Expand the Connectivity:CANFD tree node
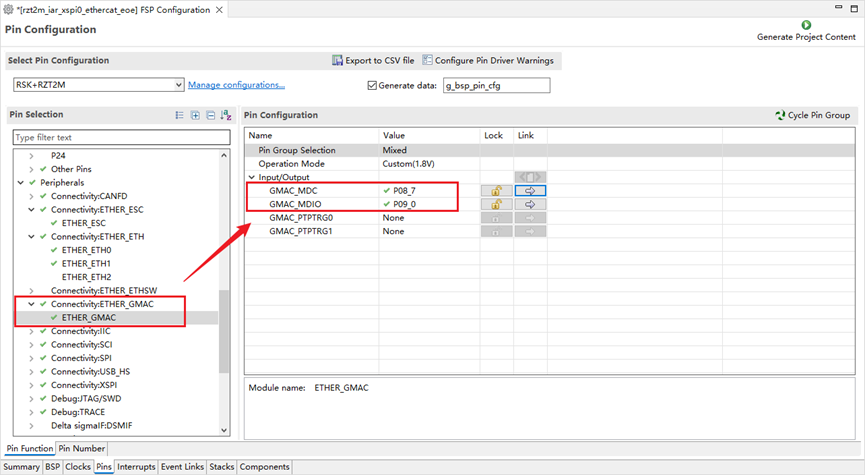Viewport: 865px width, 475px height. coord(31,197)
